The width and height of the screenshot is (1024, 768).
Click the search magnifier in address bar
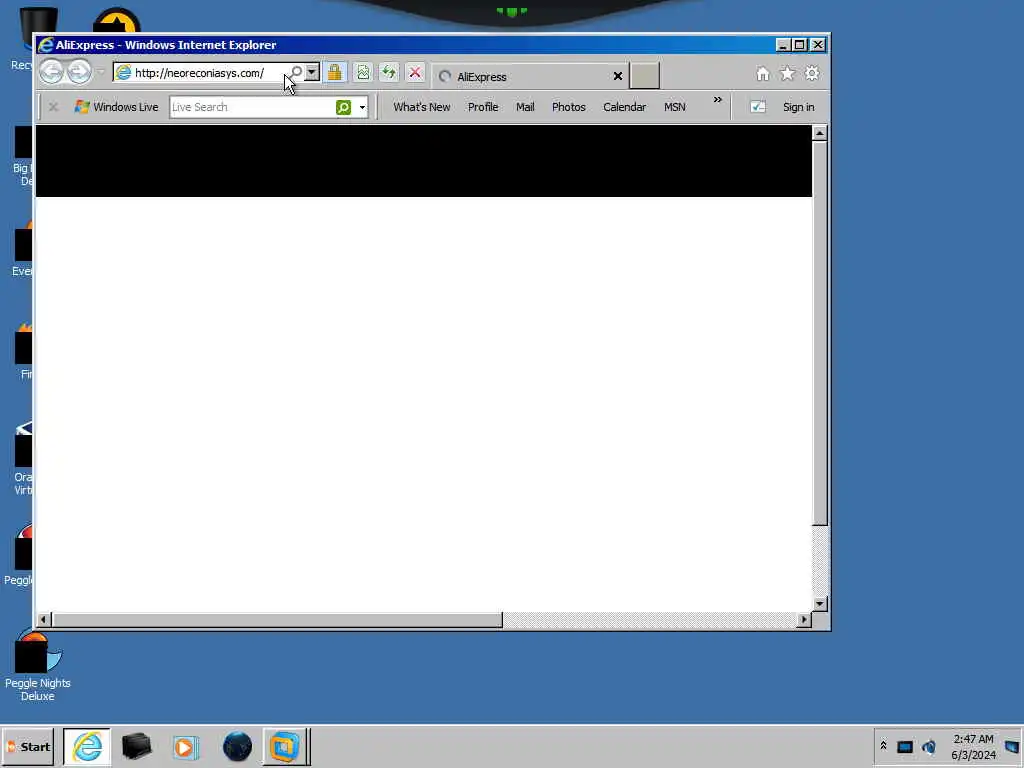tap(296, 72)
